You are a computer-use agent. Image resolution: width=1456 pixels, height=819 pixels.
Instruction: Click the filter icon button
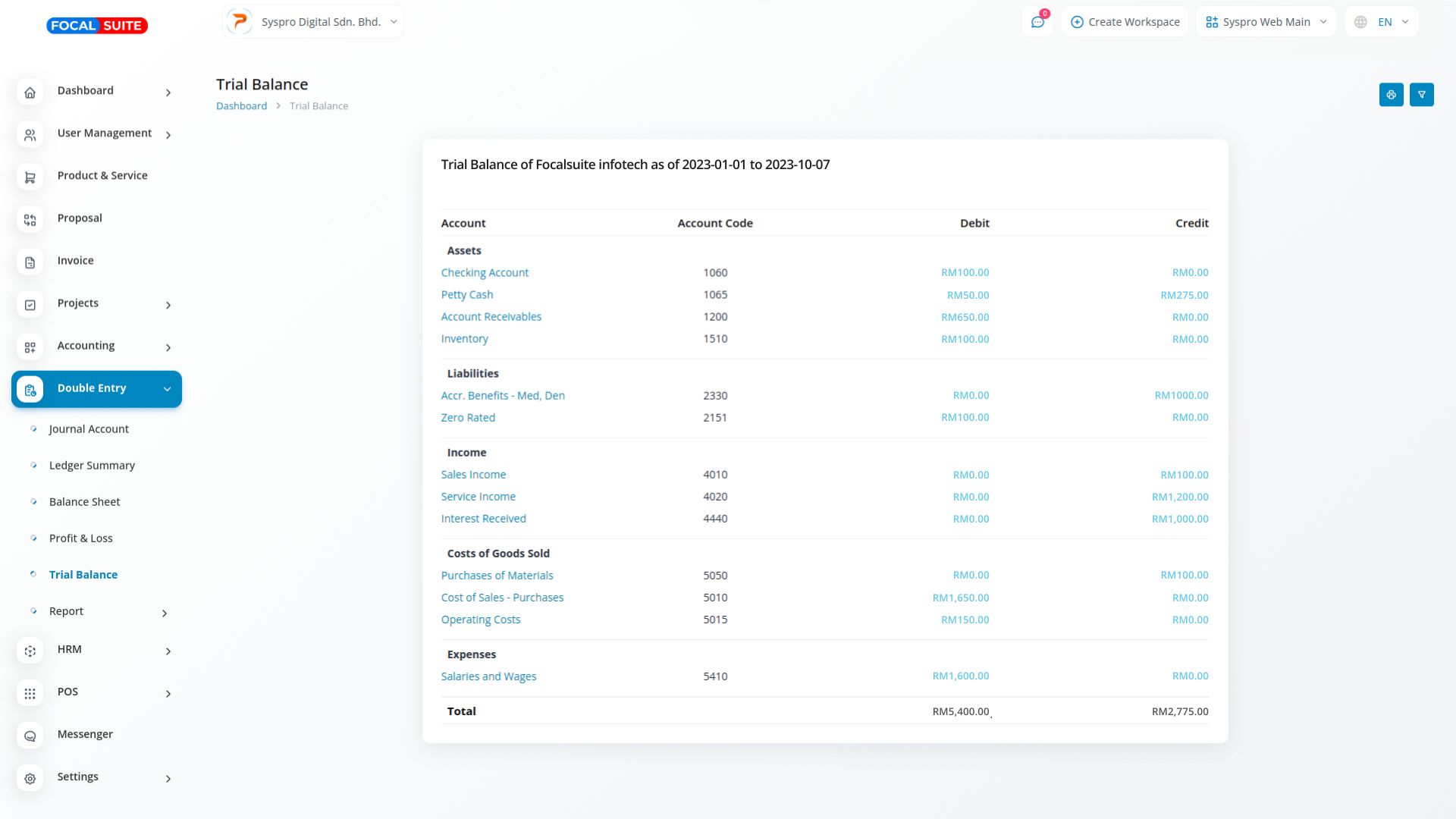pos(1421,95)
